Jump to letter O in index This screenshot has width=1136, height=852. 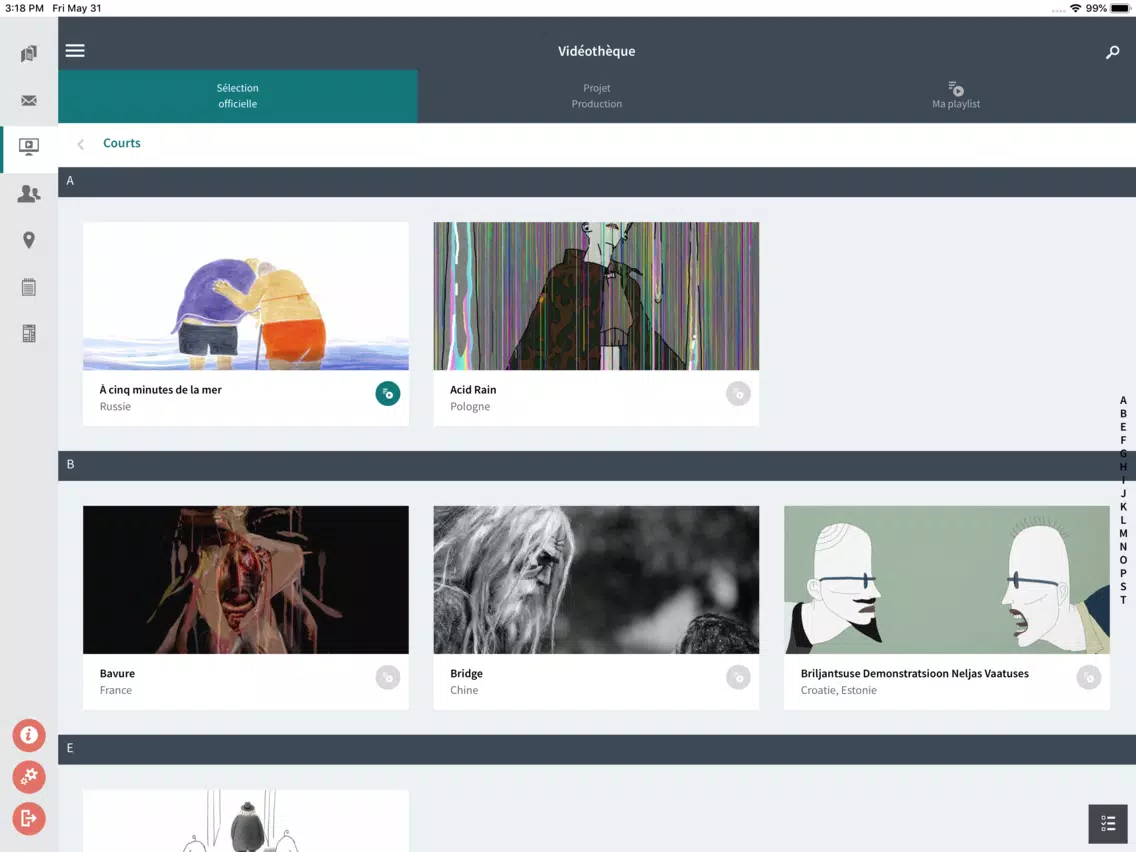click(x=1123, y=560)
